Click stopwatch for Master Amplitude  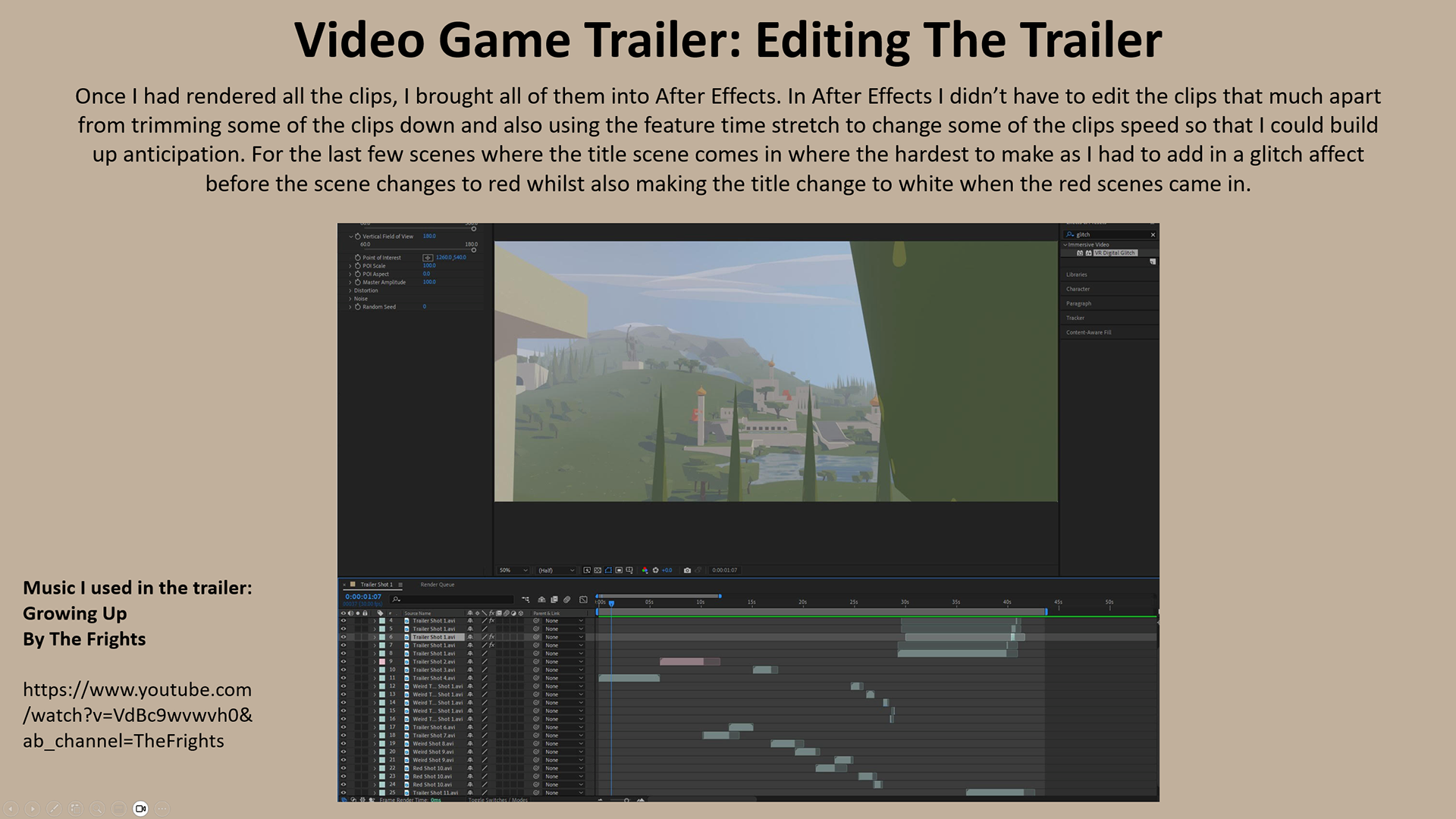358,282
